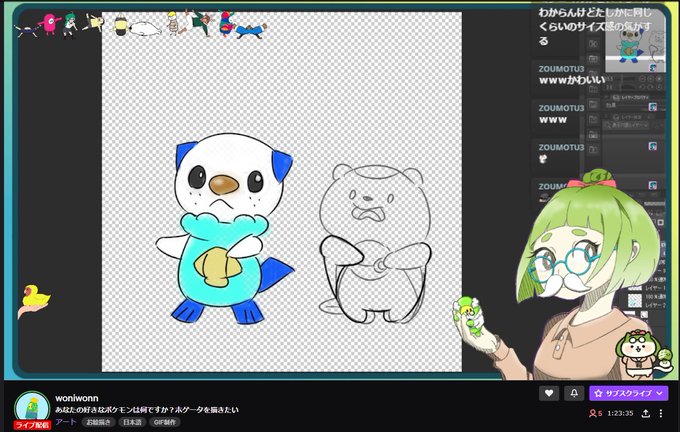
Task: Go to the woniwonn channel name link
Action: (x=77, y=398)
